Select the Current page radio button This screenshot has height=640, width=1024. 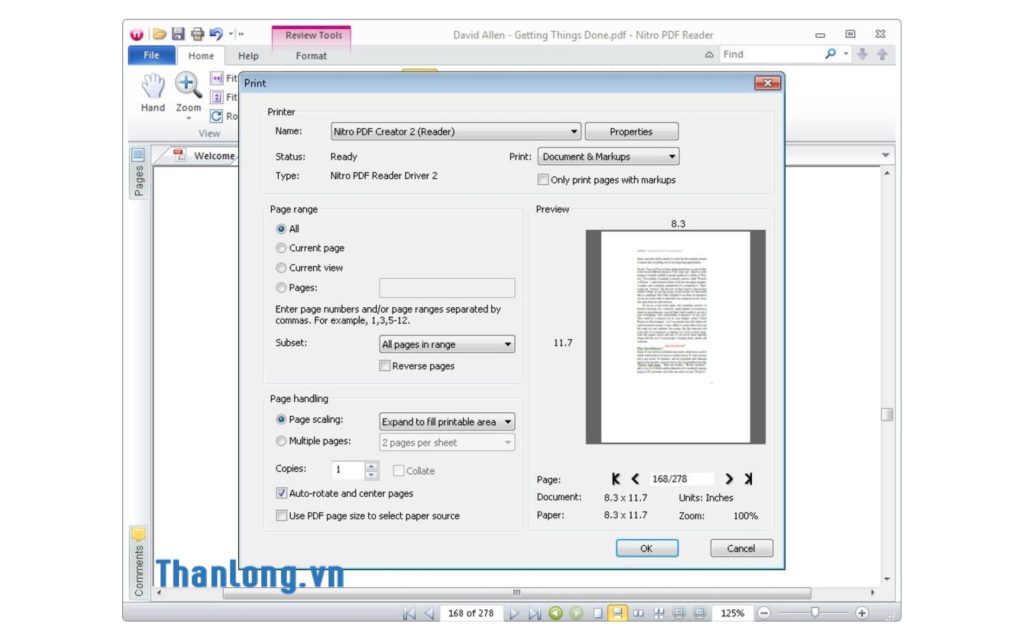(x=281, y=248)
